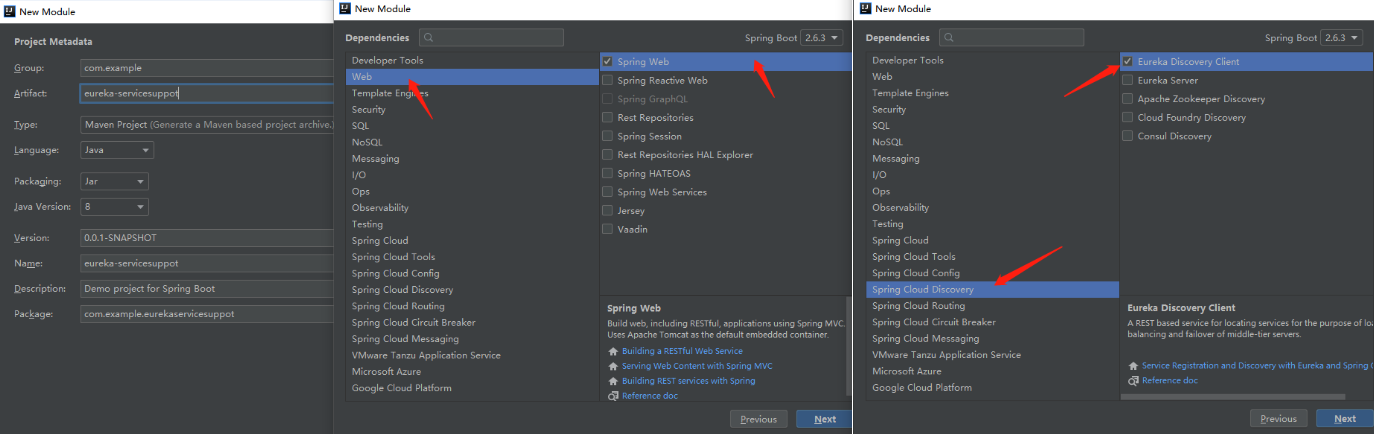The width and height of the screenshot is (1374, 434).
Task: Enable Spring HATEOAS dependency
Action: click(x=608, y=174)
